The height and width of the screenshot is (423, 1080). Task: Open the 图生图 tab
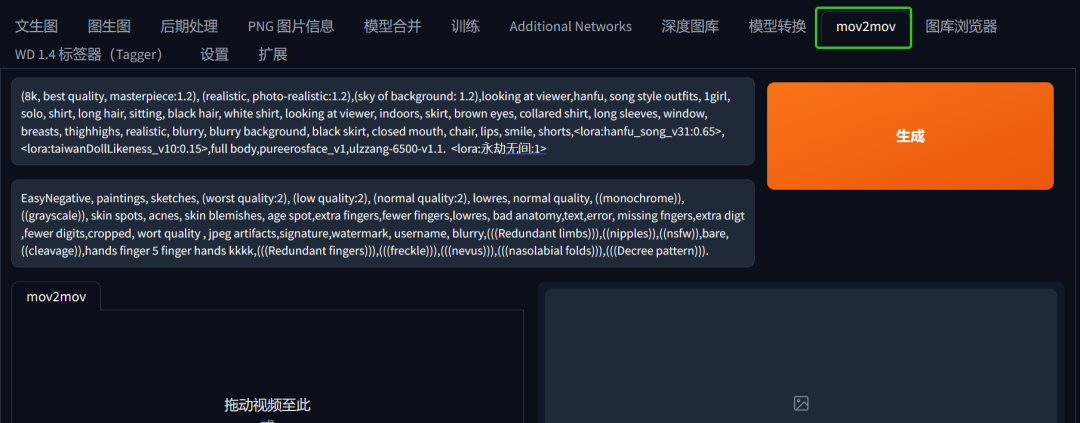coord(109,27)
